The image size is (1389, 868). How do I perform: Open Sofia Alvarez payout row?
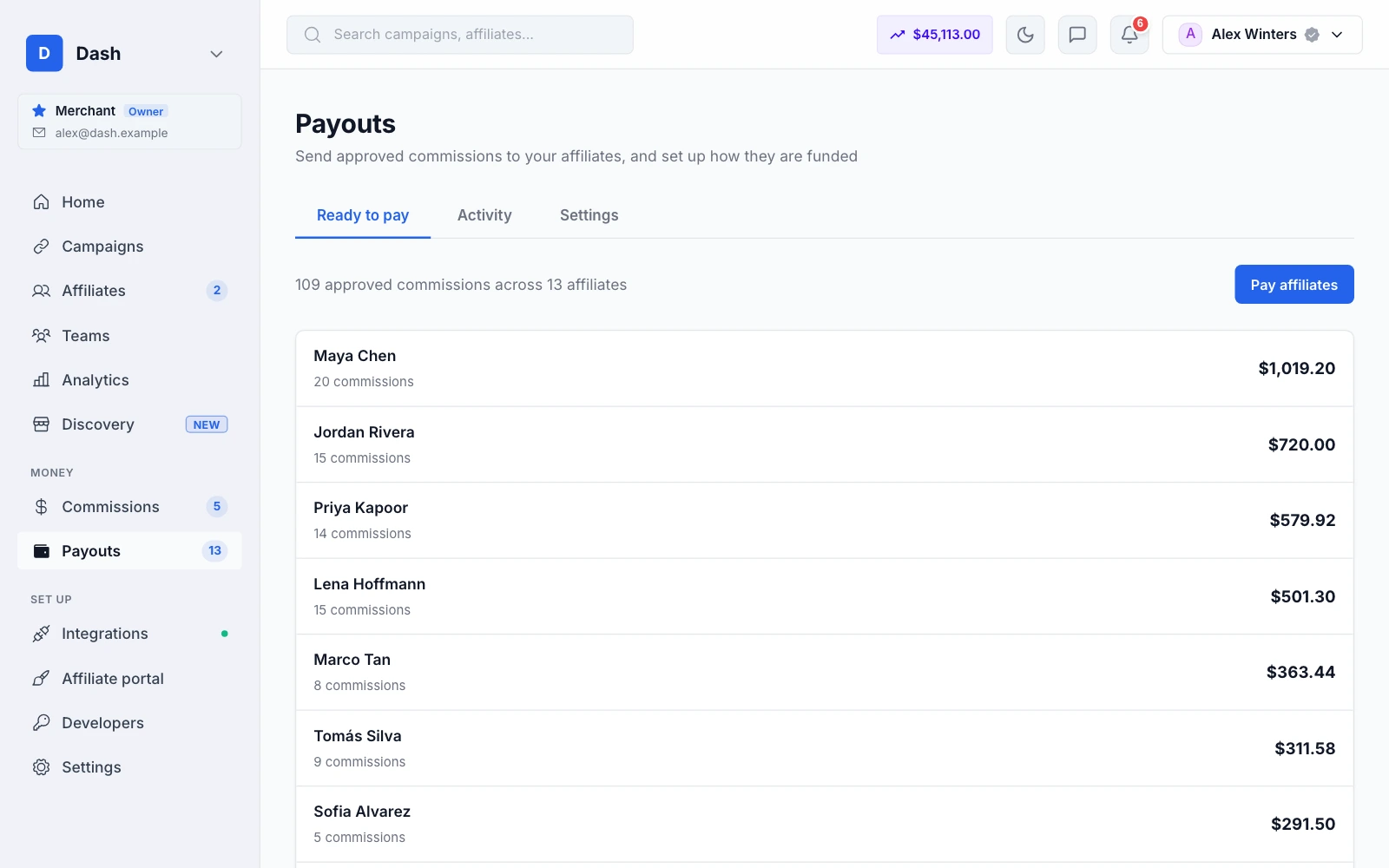[x=825, y=824]
